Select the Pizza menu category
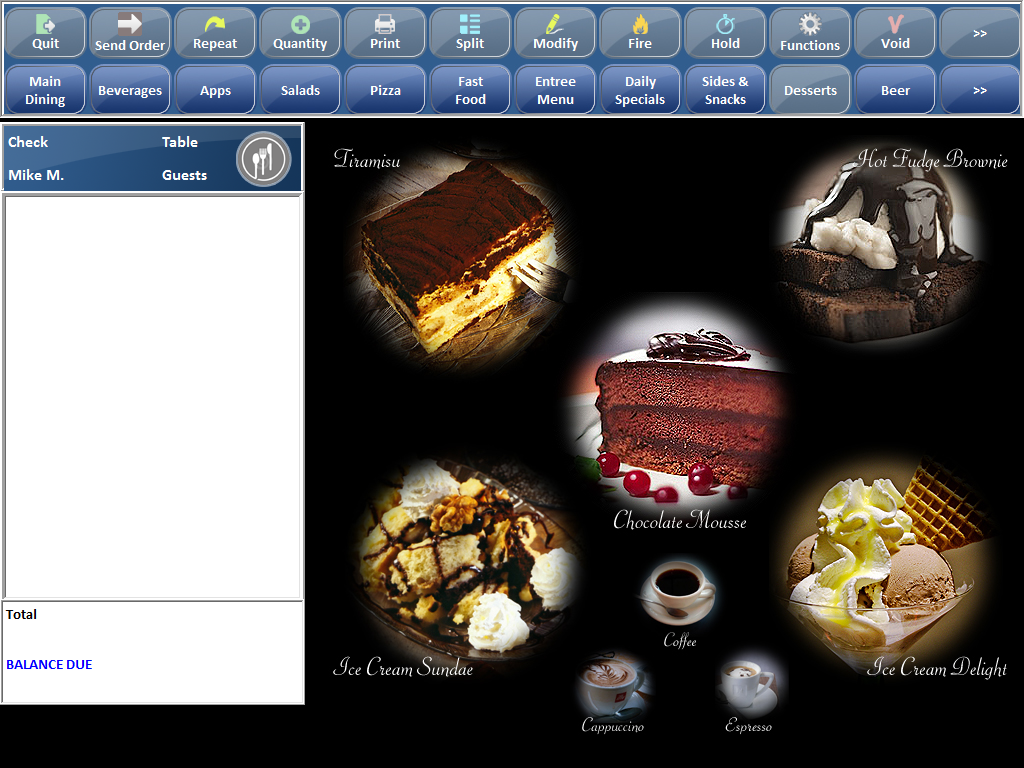 pos(384,89)
